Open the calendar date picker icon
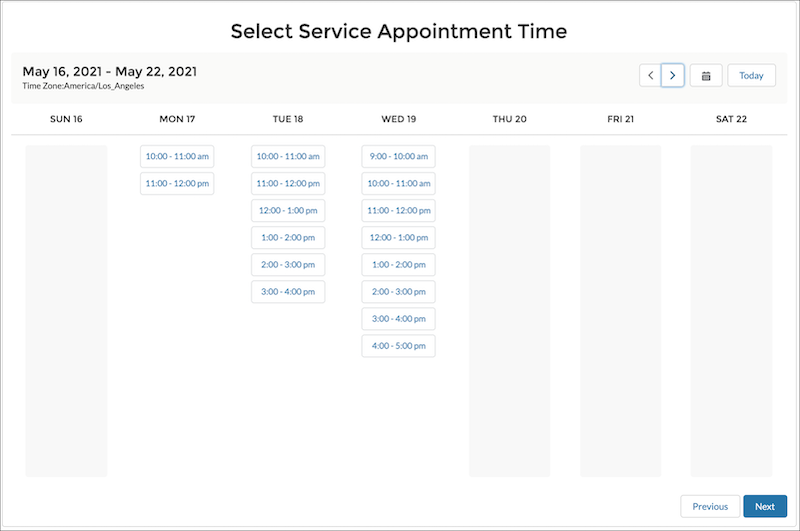Image resolution: width=800 pixels, height=531 pixels. 706,75
